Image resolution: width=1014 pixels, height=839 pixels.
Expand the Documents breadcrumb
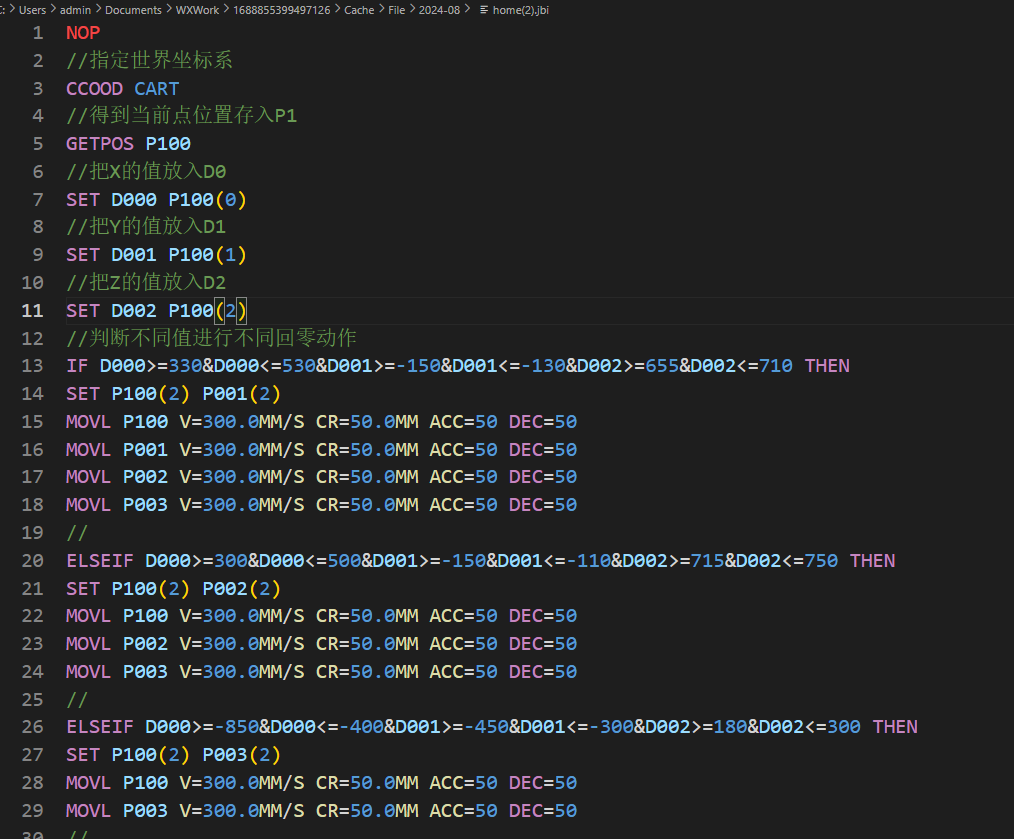pyautogui.click(x=133, y=10)
